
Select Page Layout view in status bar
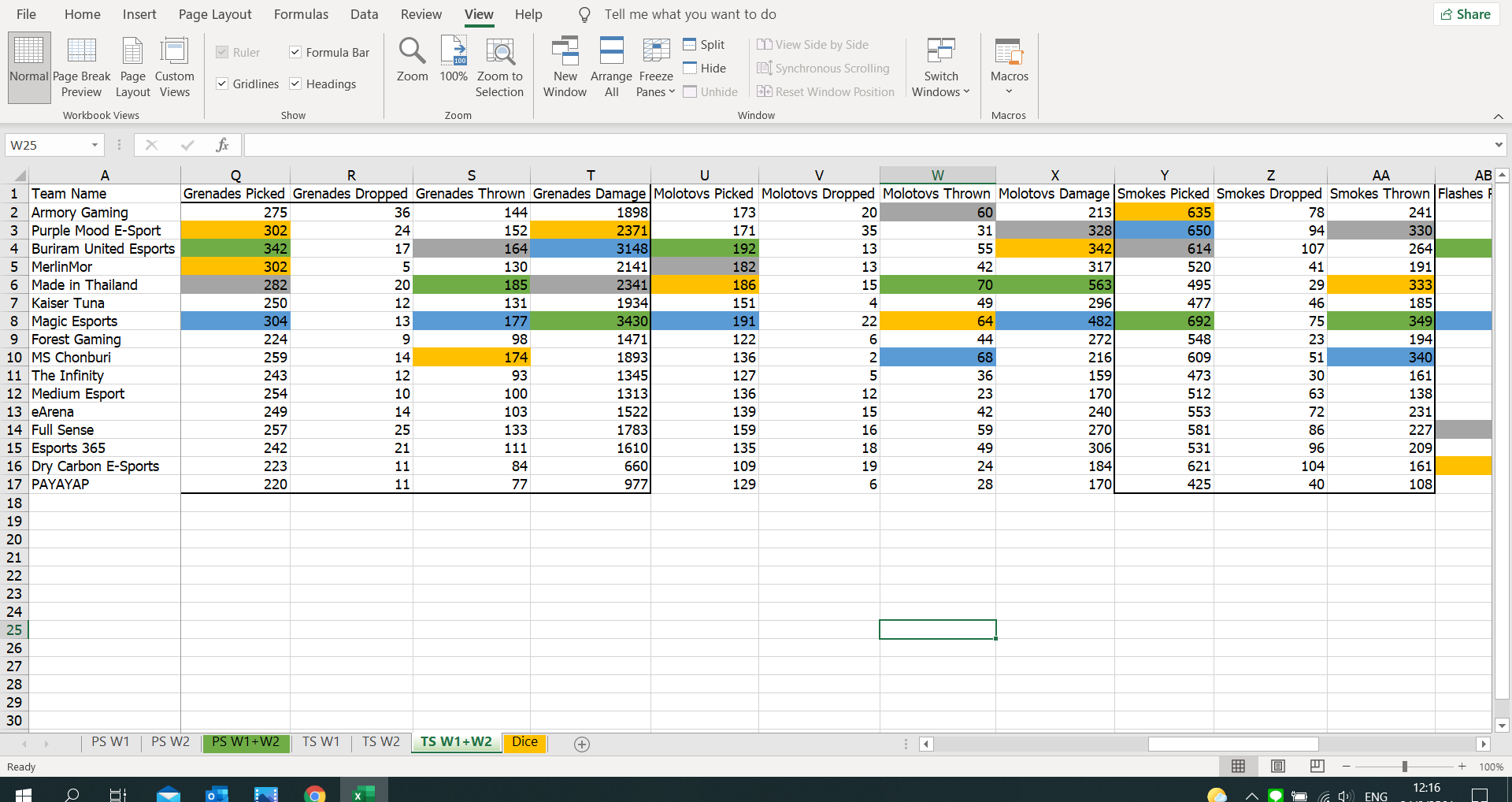pyautogui.click(x=1278, y=767)
